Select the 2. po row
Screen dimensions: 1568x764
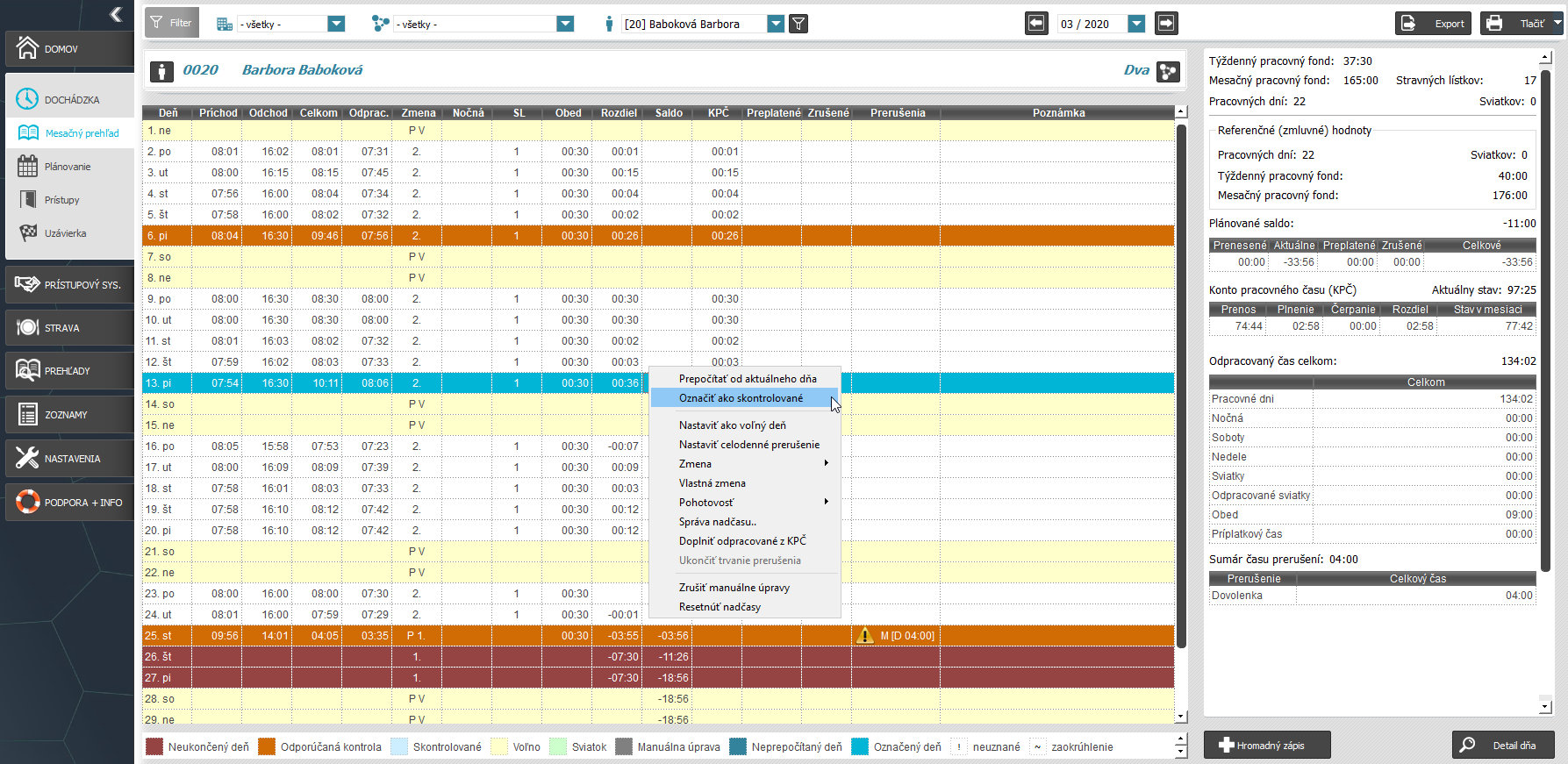click(x=658, y=151)
